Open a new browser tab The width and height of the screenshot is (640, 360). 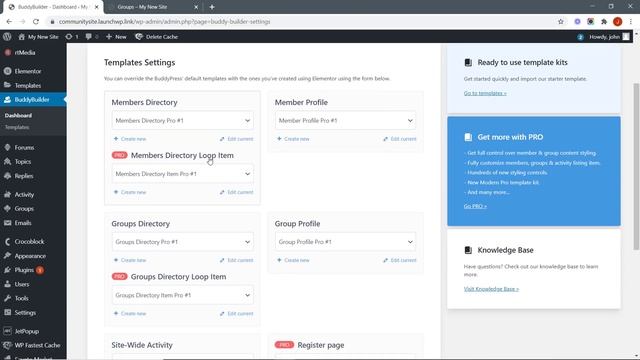click(x=212, y=7)
